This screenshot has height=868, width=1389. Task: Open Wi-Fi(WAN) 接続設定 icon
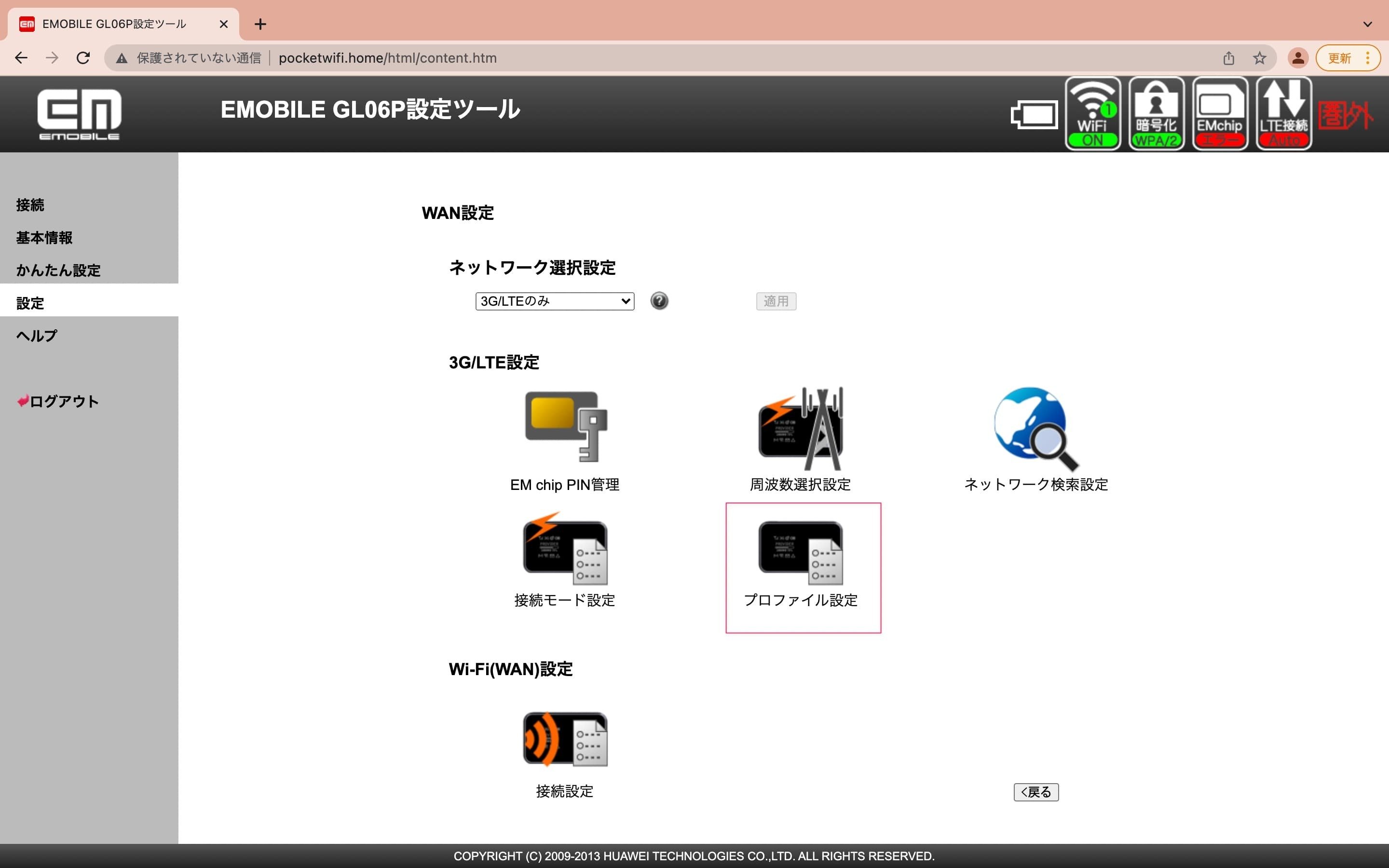pyautogui.click(x=565, y=739)
